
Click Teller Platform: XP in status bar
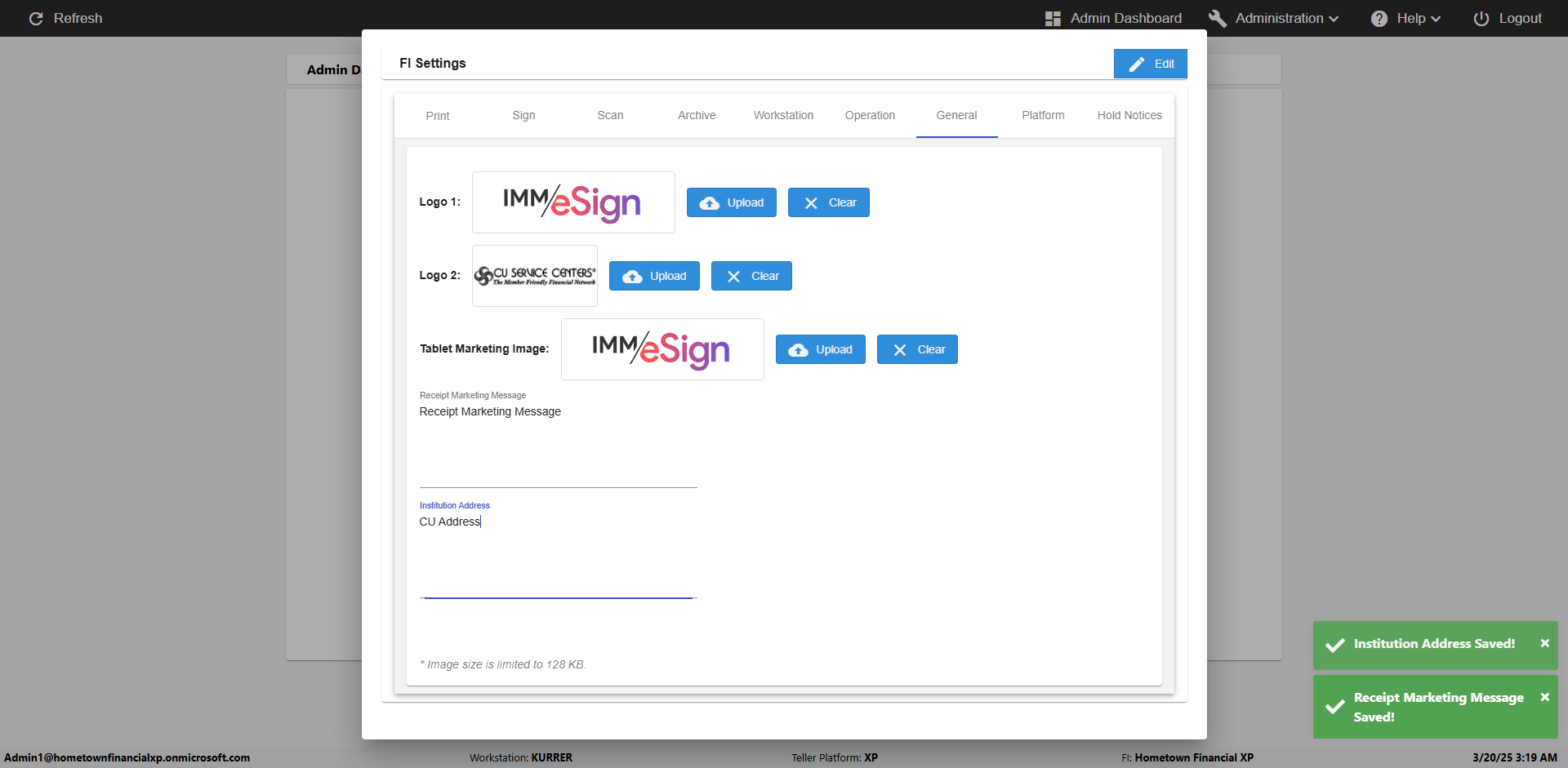835,757
